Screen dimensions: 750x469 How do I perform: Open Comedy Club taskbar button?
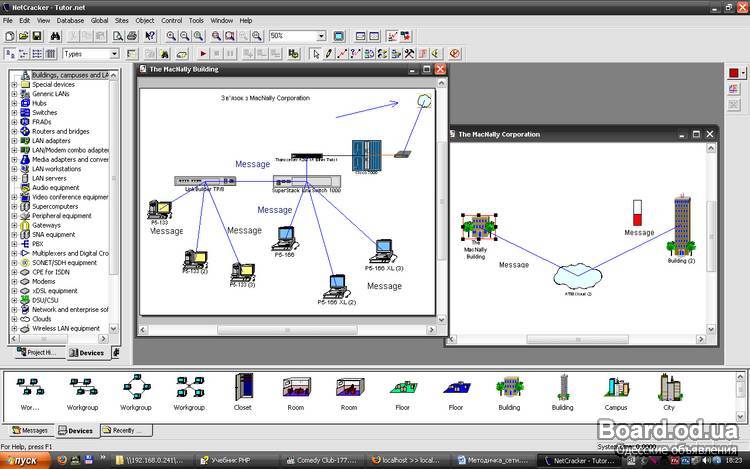(321, 460)
